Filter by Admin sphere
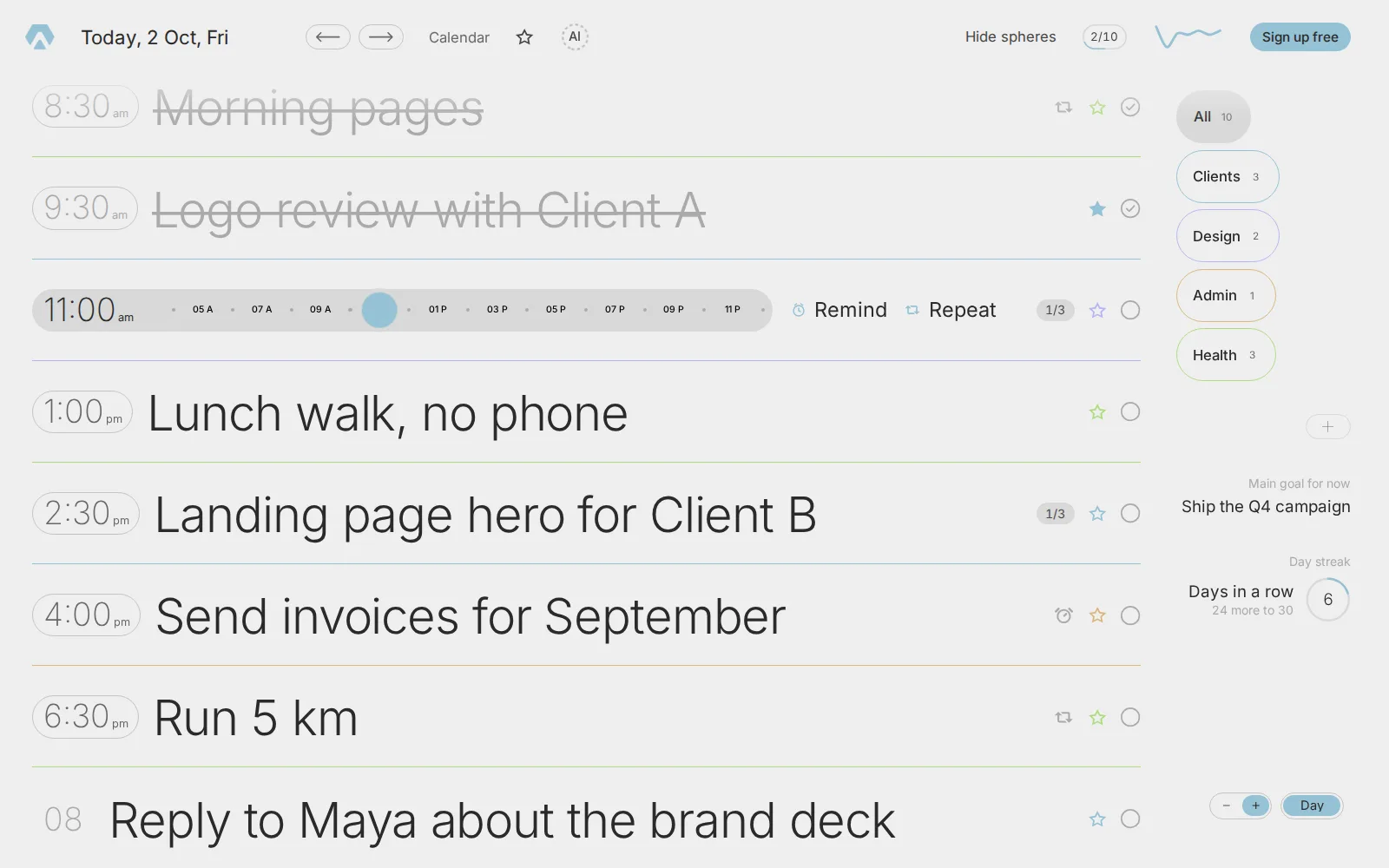This screenshot has width=1389, height=868. [x=1226, y=295]
